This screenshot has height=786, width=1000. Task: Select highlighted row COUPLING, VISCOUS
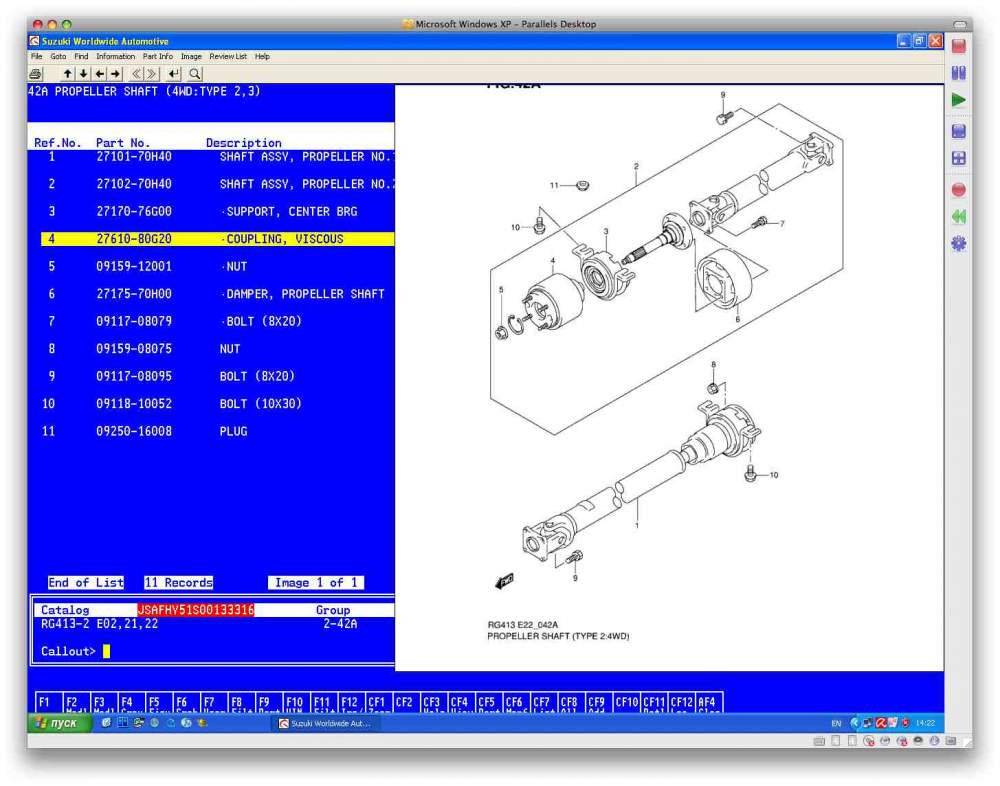217,239
